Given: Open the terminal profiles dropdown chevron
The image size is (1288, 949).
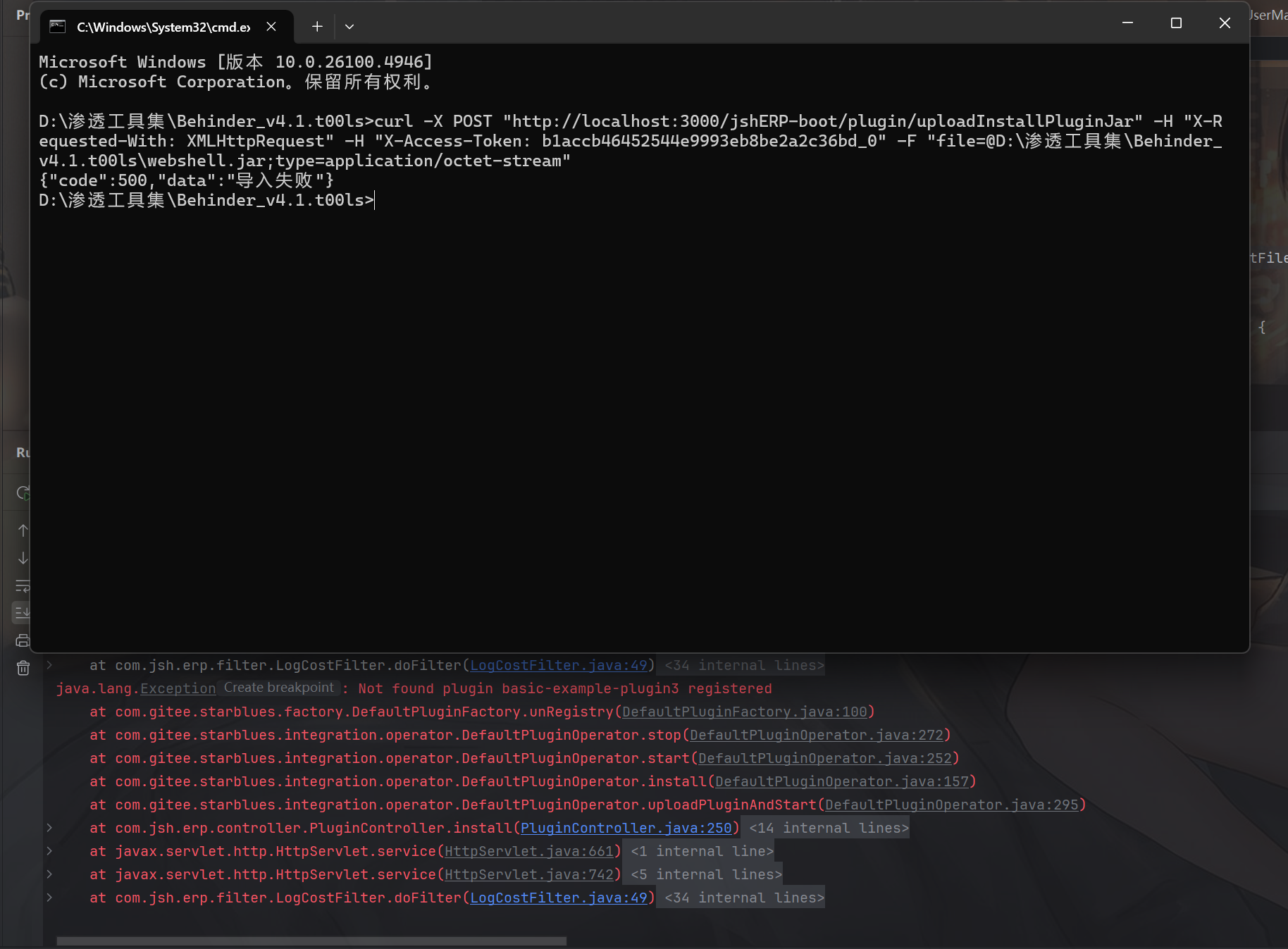Looking at the screenshot, I should [349, 27].
